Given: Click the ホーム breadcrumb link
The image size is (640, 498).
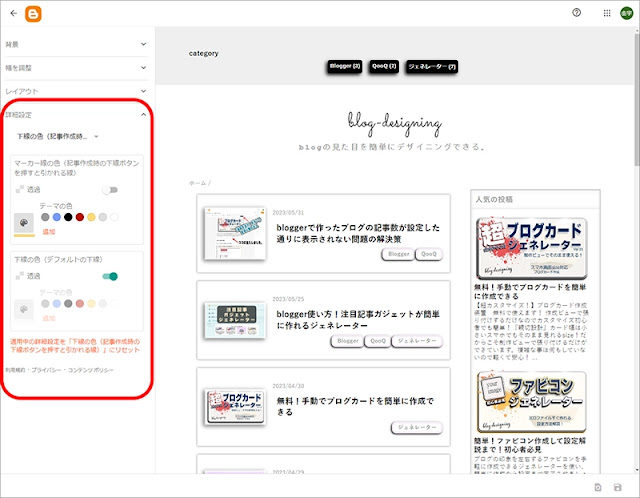Looking at the screenshot, I should pyautogui.click(x=198, y=183).
